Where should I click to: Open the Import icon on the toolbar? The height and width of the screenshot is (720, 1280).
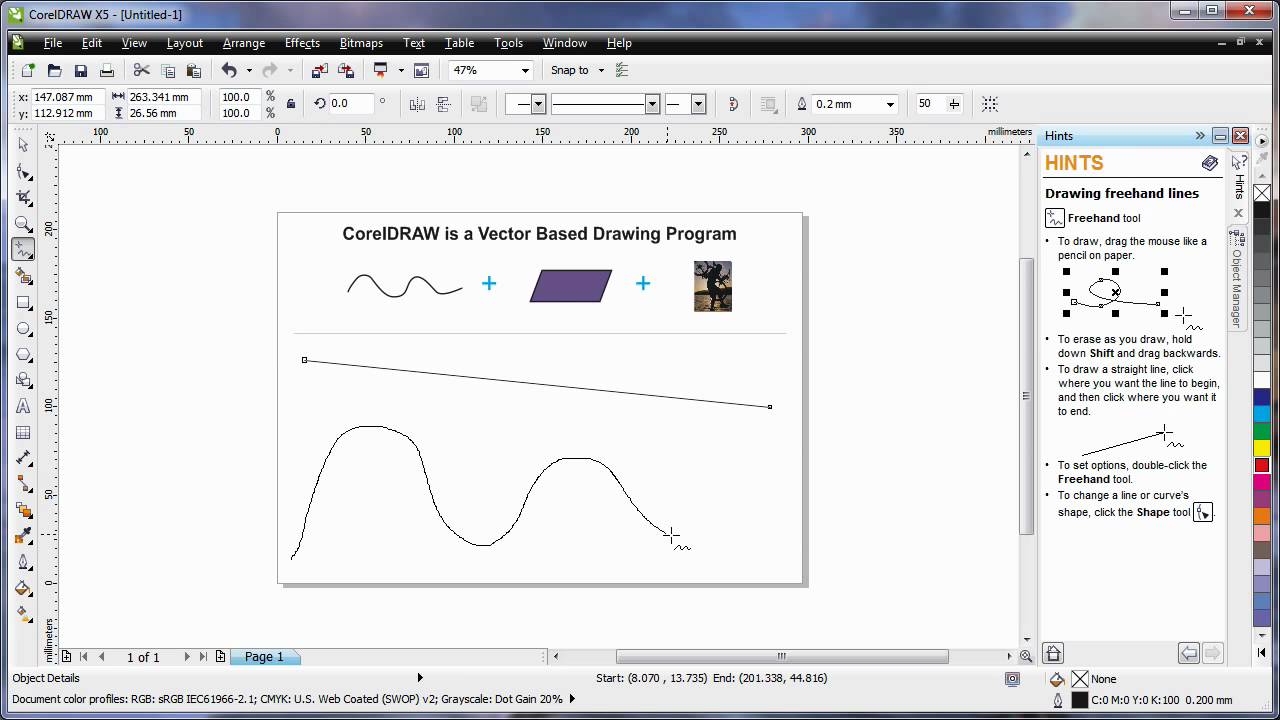(x=318, y=70)
